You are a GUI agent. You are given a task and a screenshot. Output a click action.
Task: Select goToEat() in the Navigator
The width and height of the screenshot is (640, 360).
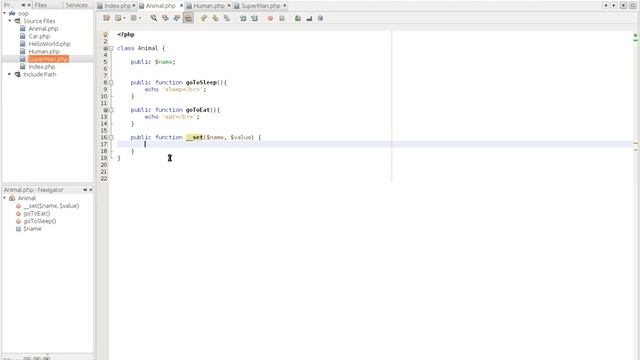point(37,213)
